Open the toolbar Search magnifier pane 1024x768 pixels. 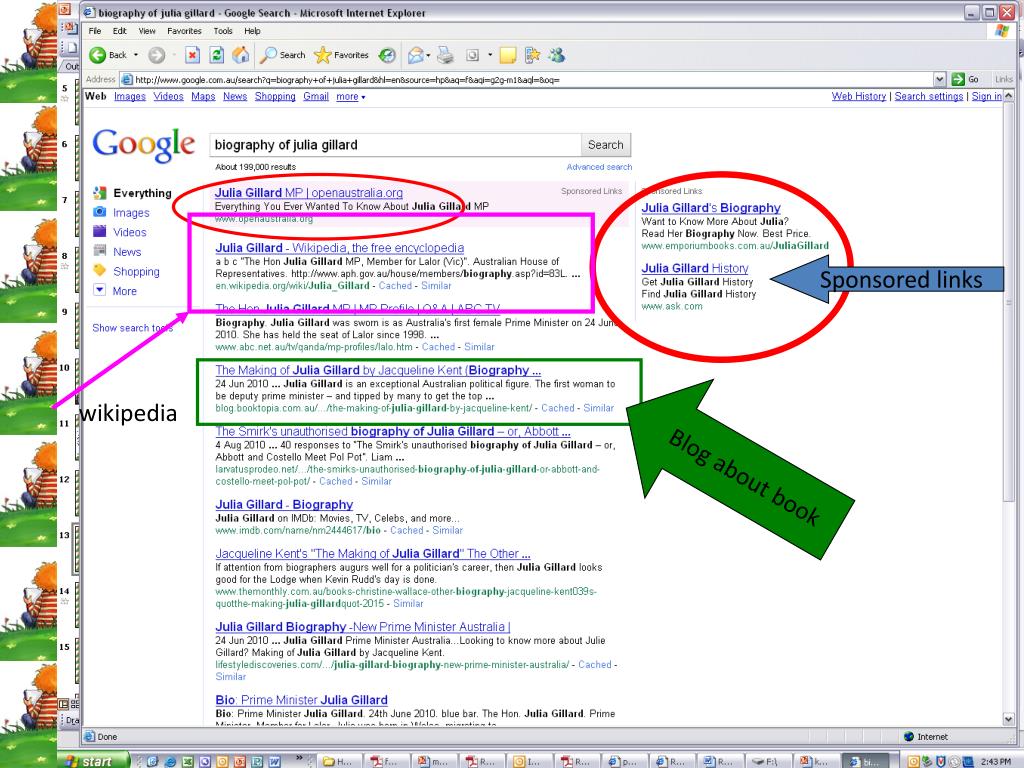(283, 55)
